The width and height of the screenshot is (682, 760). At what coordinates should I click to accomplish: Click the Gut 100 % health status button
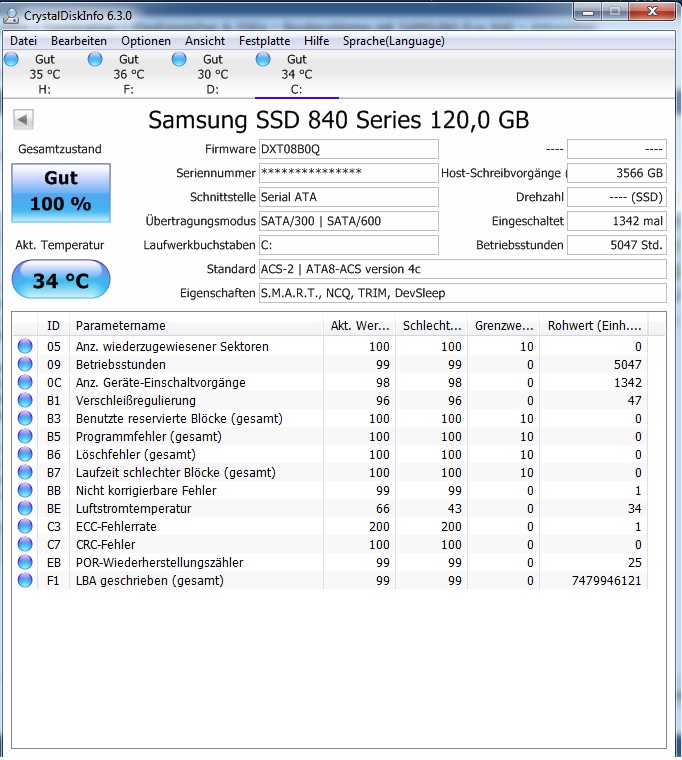pos(61,193)
